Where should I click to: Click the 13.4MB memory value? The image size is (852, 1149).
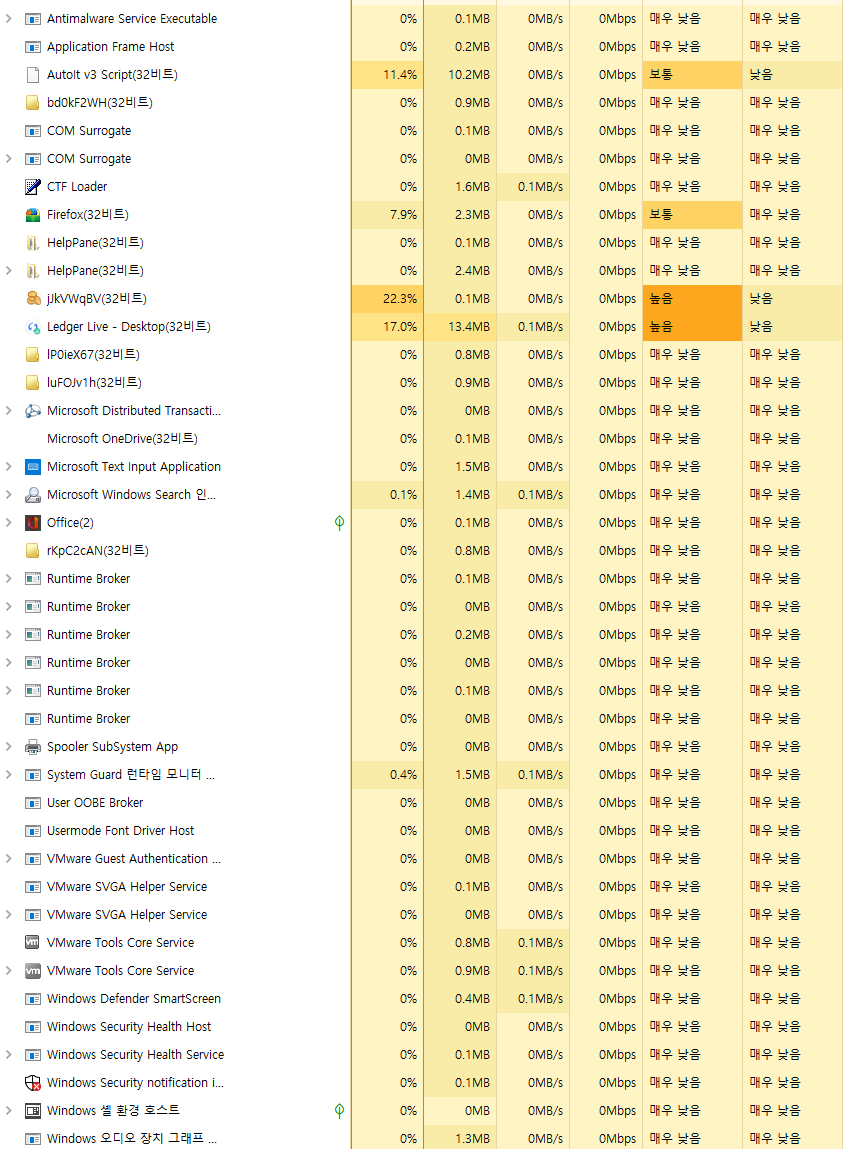coord(469,327)
